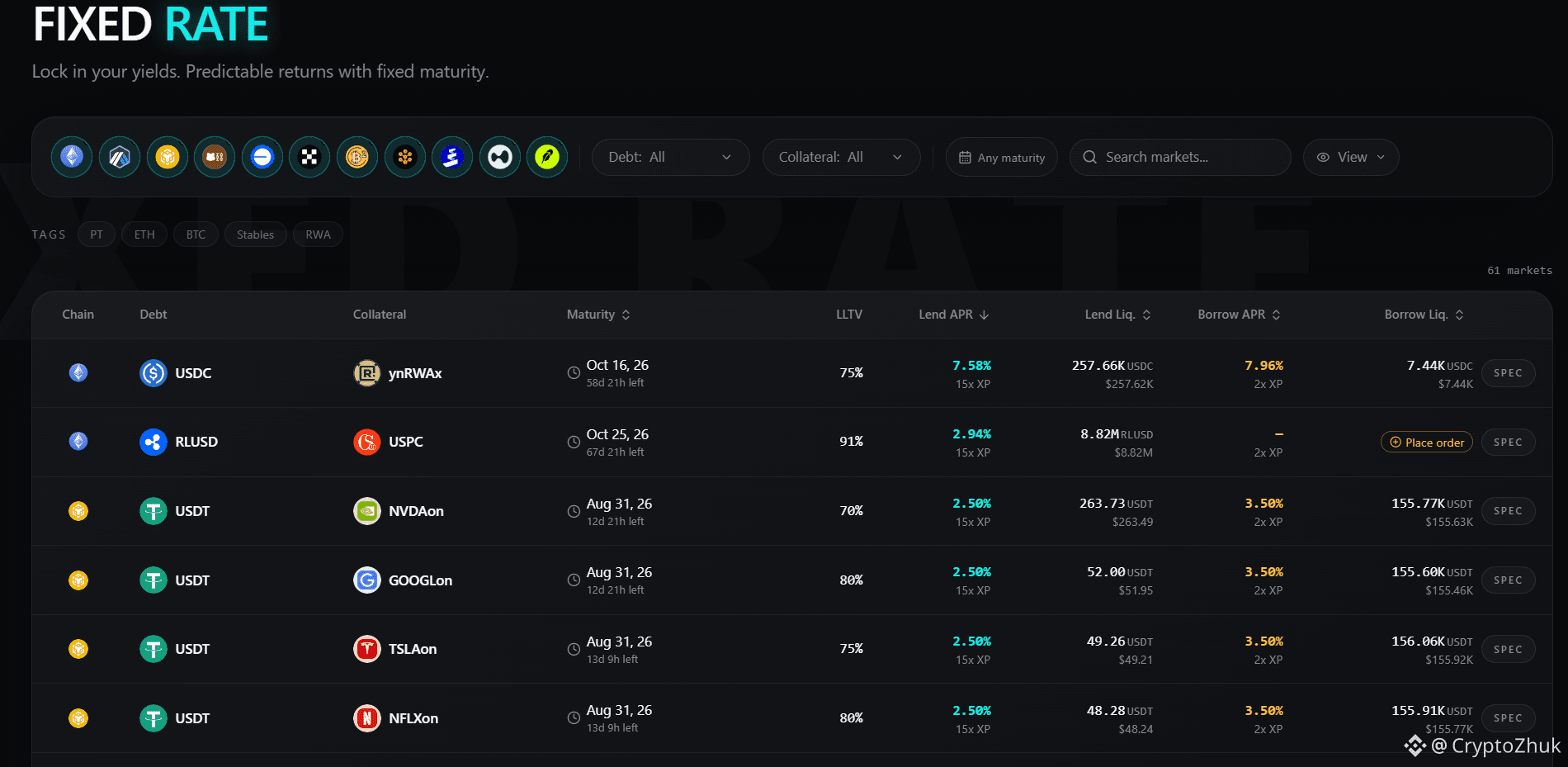Click the NFLXon collateral icon

click(366, 718)
